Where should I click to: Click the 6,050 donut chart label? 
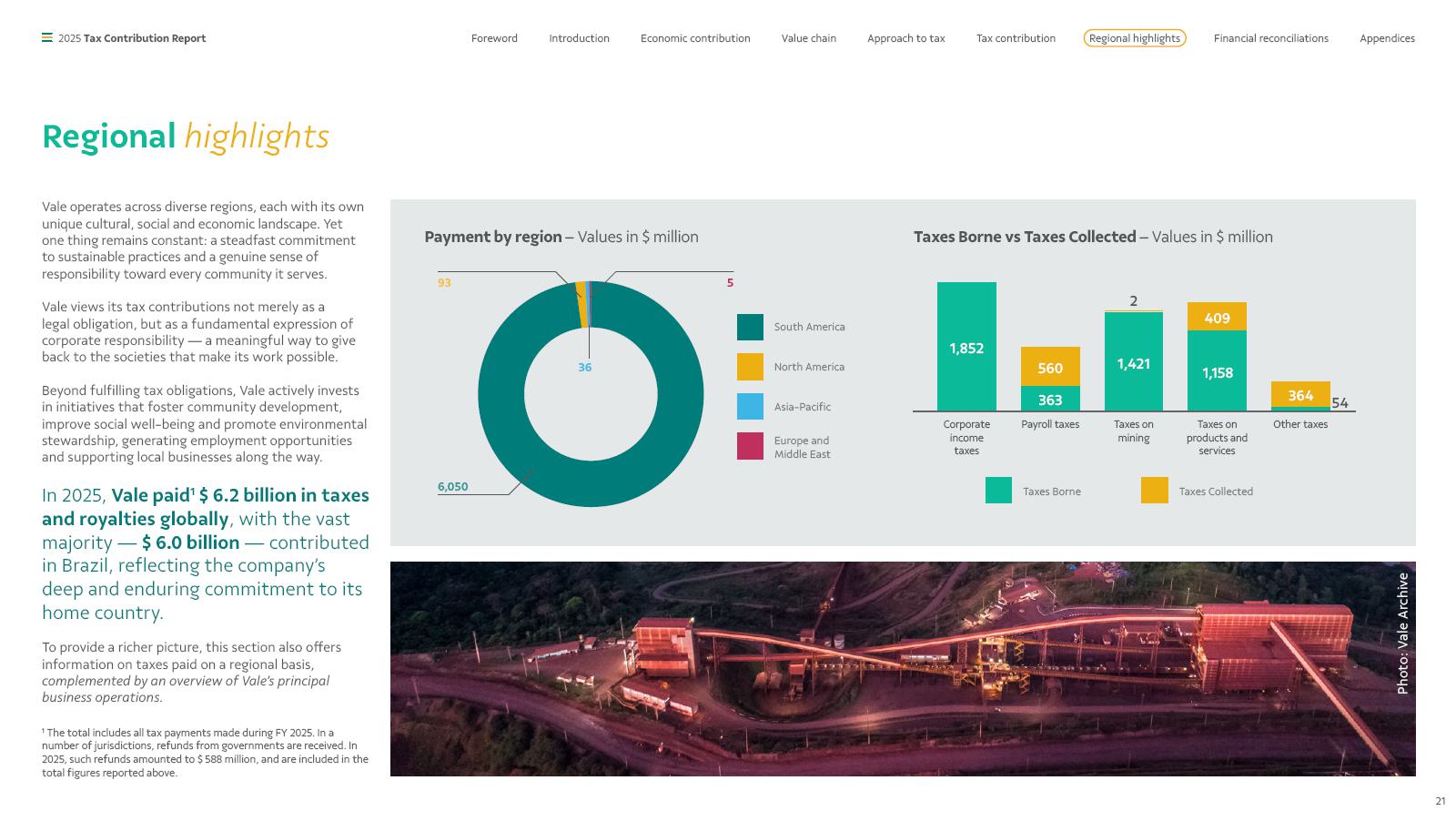[452, 487]
